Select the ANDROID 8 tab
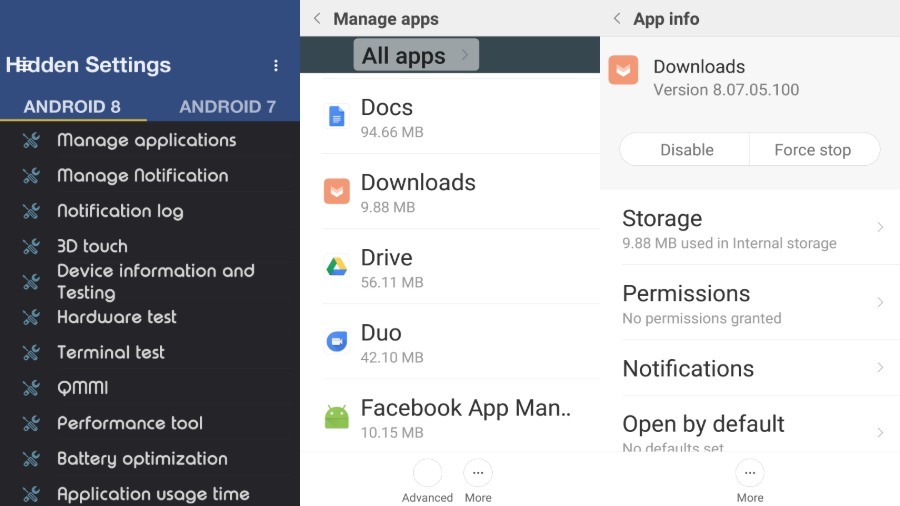Screen dimensions: 900x506 [73, 106]
